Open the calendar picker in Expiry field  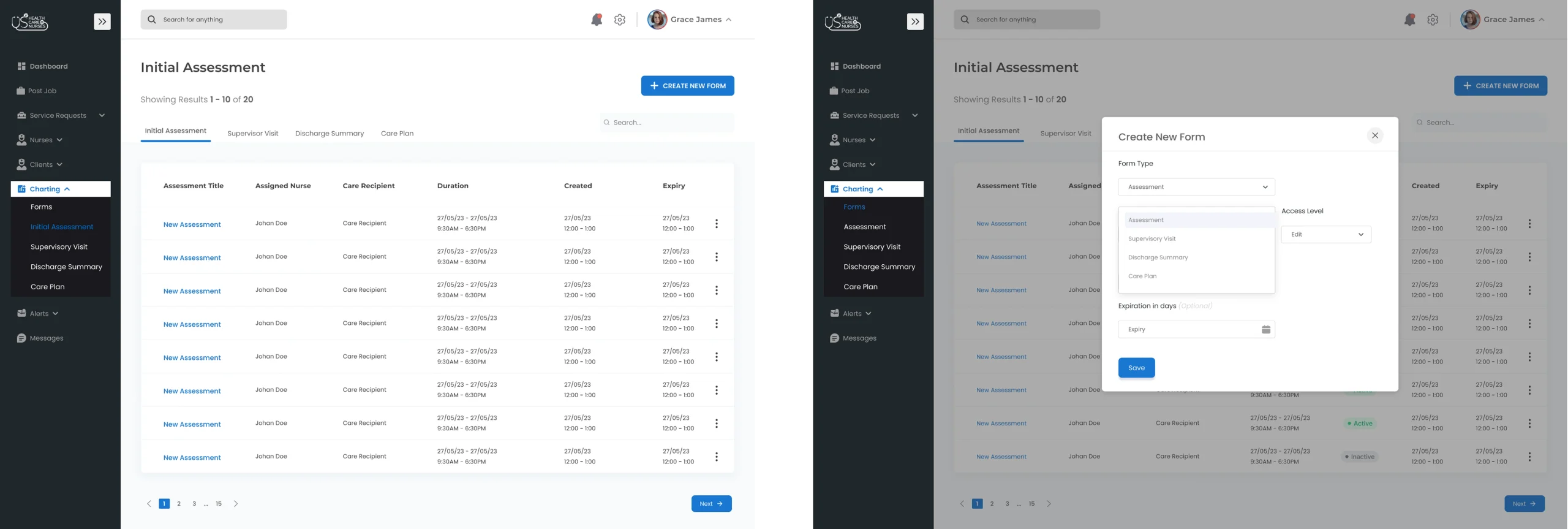coord(1266,330)
